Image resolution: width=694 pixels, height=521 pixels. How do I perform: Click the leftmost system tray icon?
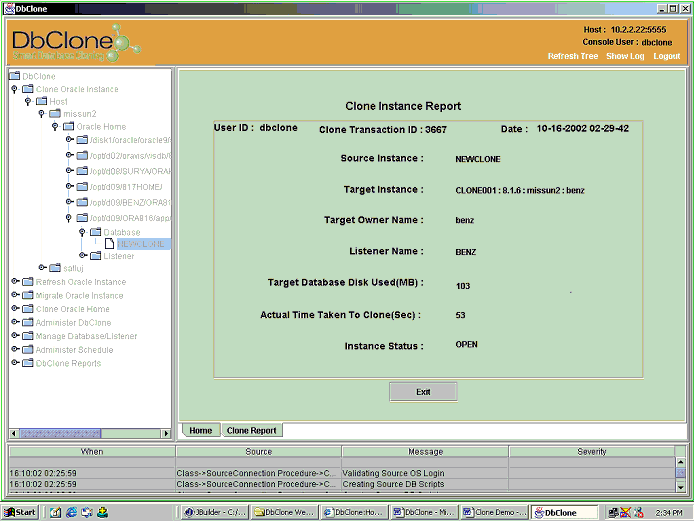point(613,513)
